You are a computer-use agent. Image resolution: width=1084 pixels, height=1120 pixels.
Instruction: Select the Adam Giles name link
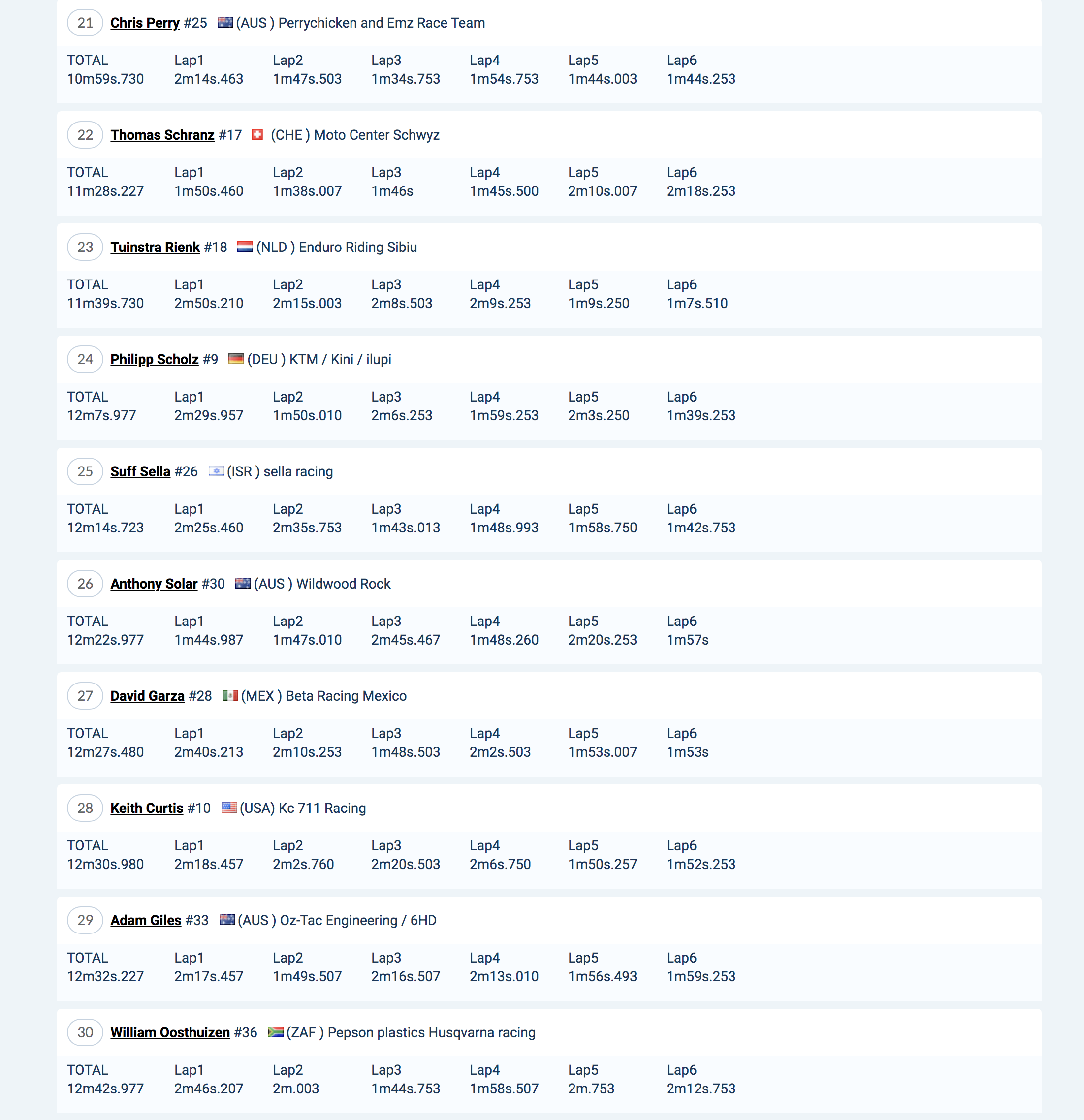145,920
